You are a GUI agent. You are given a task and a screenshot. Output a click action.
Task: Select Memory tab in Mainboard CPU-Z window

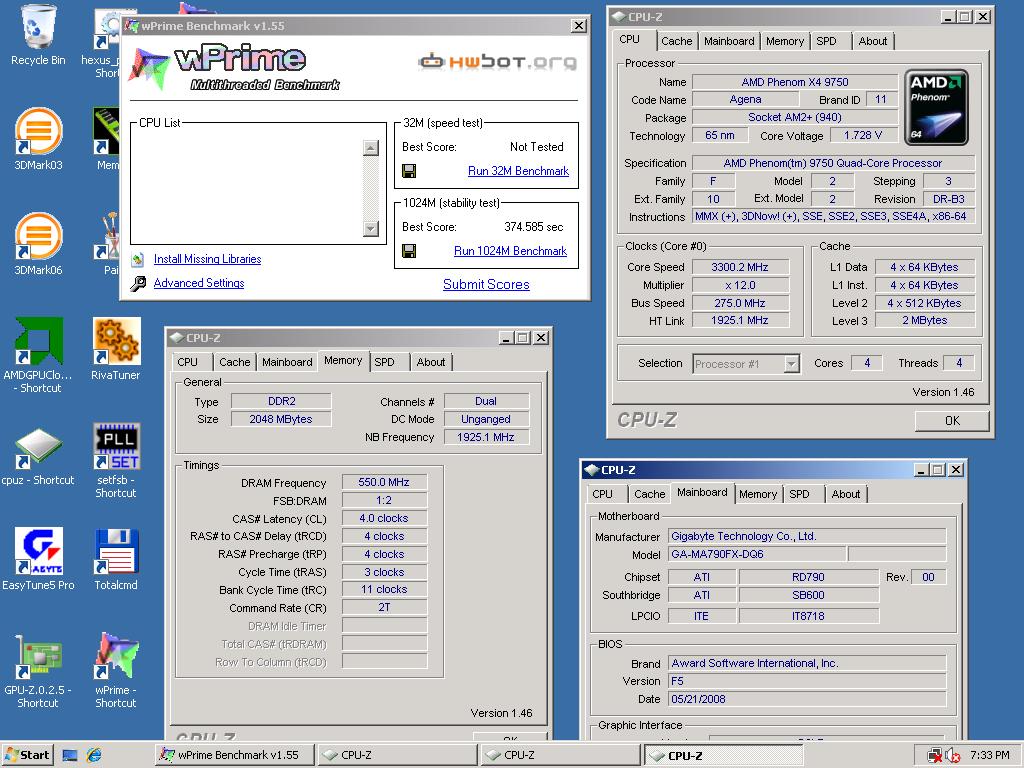[x=758, y=494]
